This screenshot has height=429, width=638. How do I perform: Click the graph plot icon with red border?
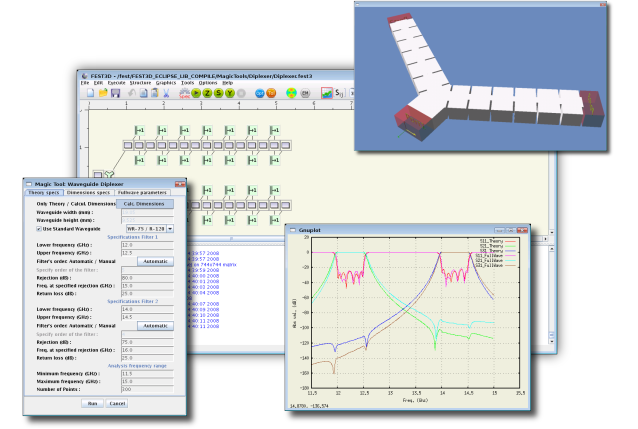[327, 93]
